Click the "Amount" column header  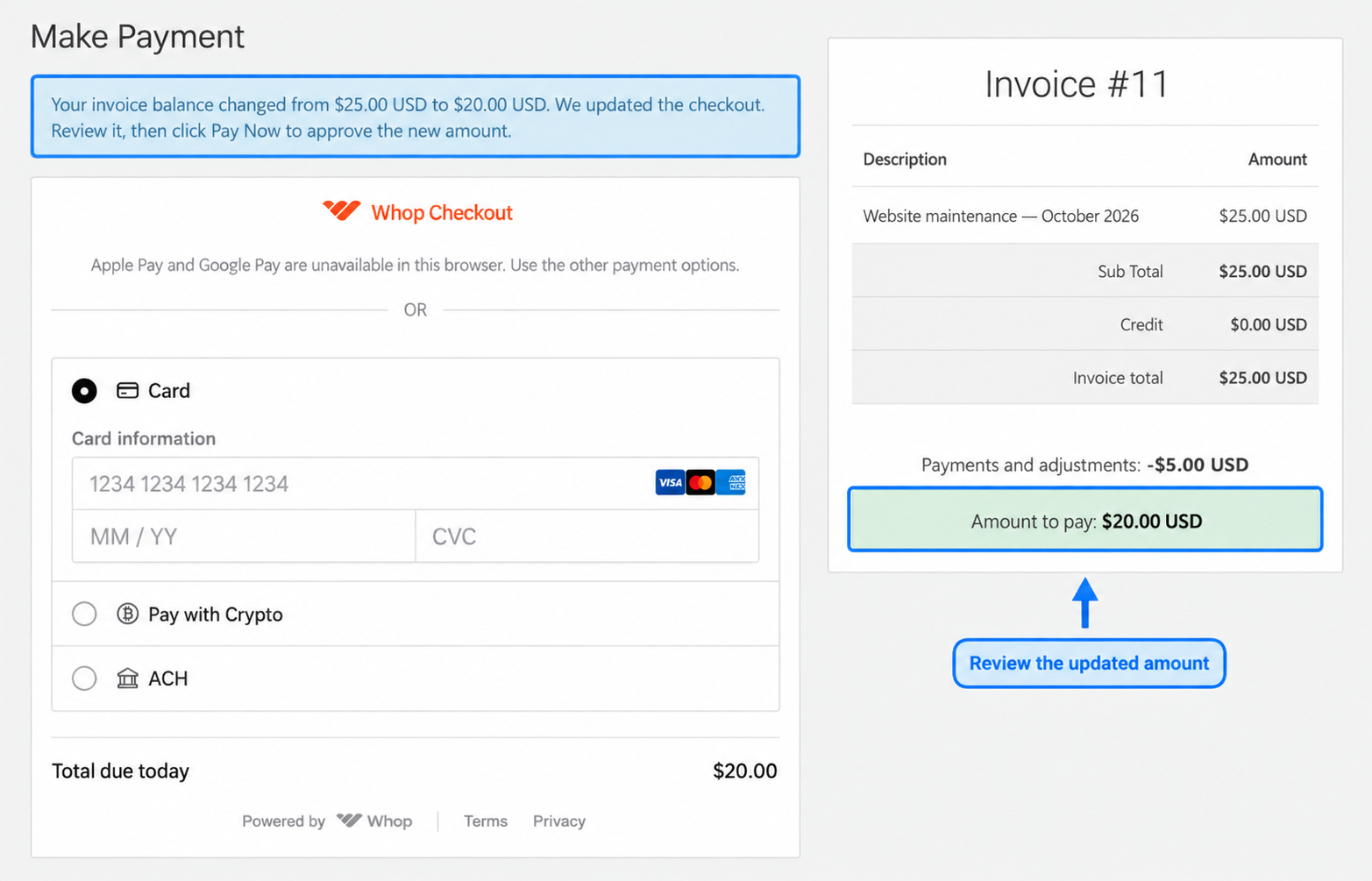click(x=1277, y=159)
